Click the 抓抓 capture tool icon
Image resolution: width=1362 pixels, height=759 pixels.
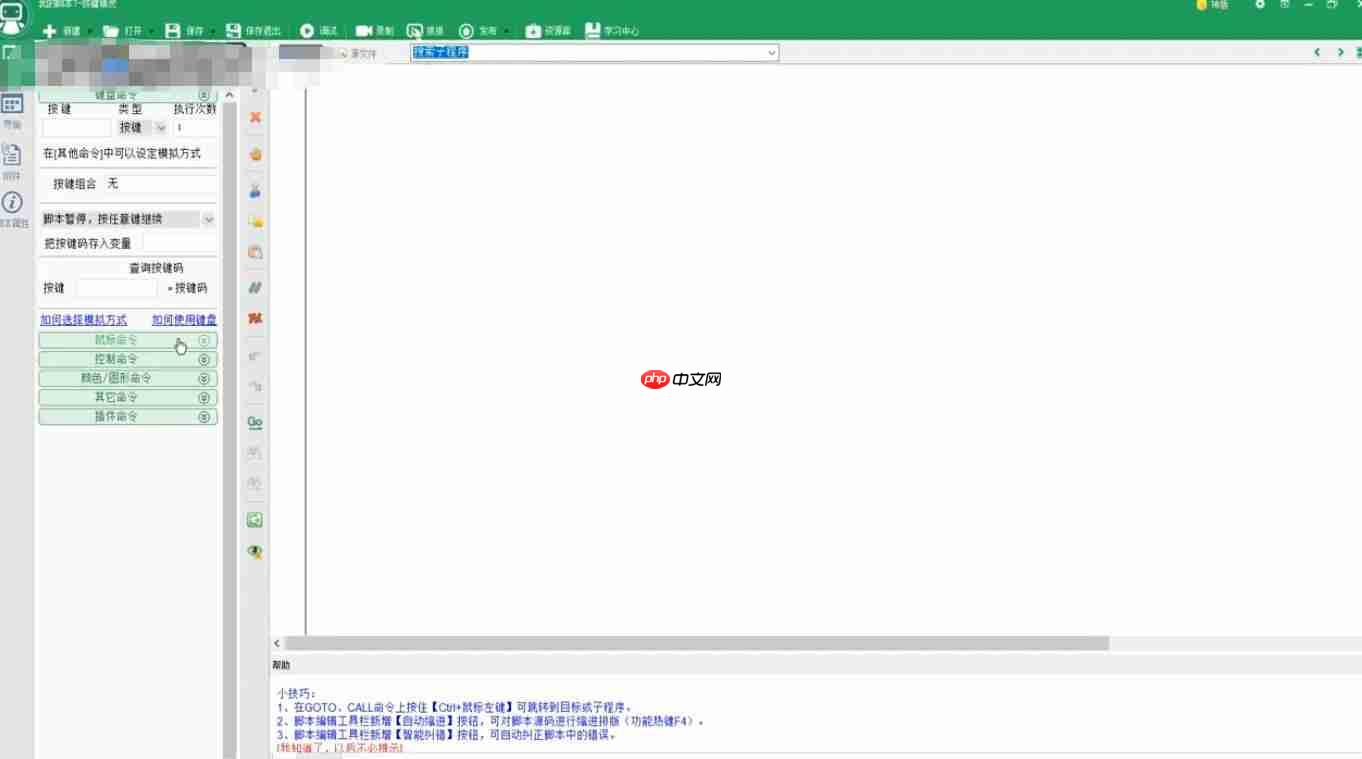(x=414, y=31)
